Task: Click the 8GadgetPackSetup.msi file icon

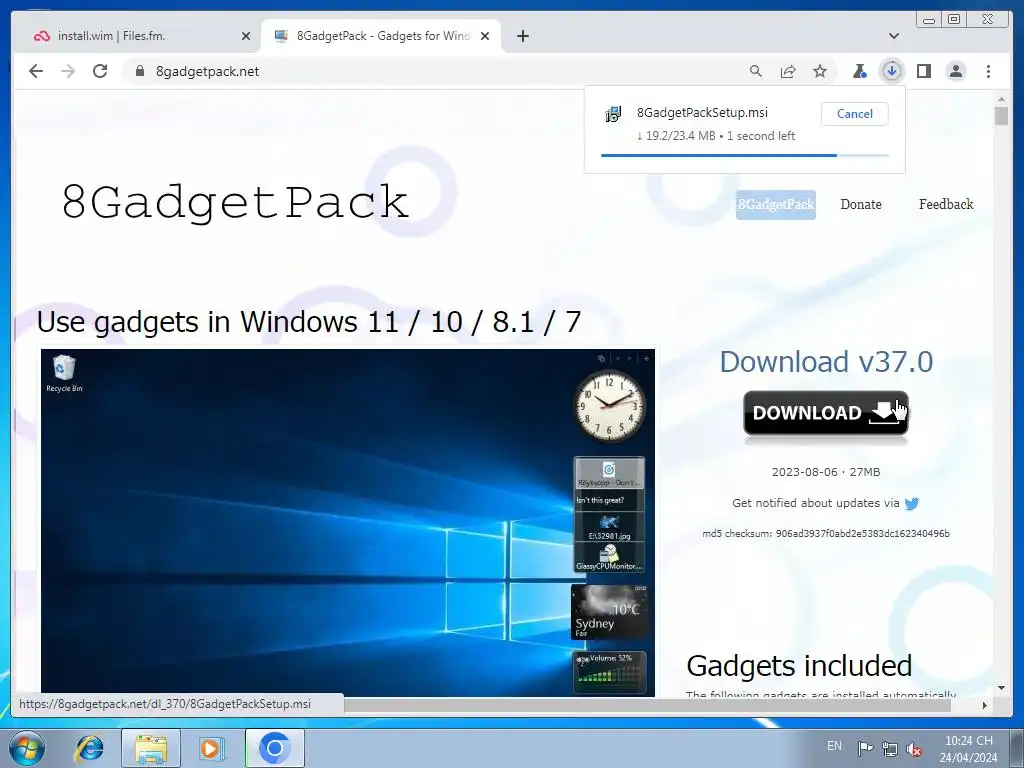Action: point(613,115)
